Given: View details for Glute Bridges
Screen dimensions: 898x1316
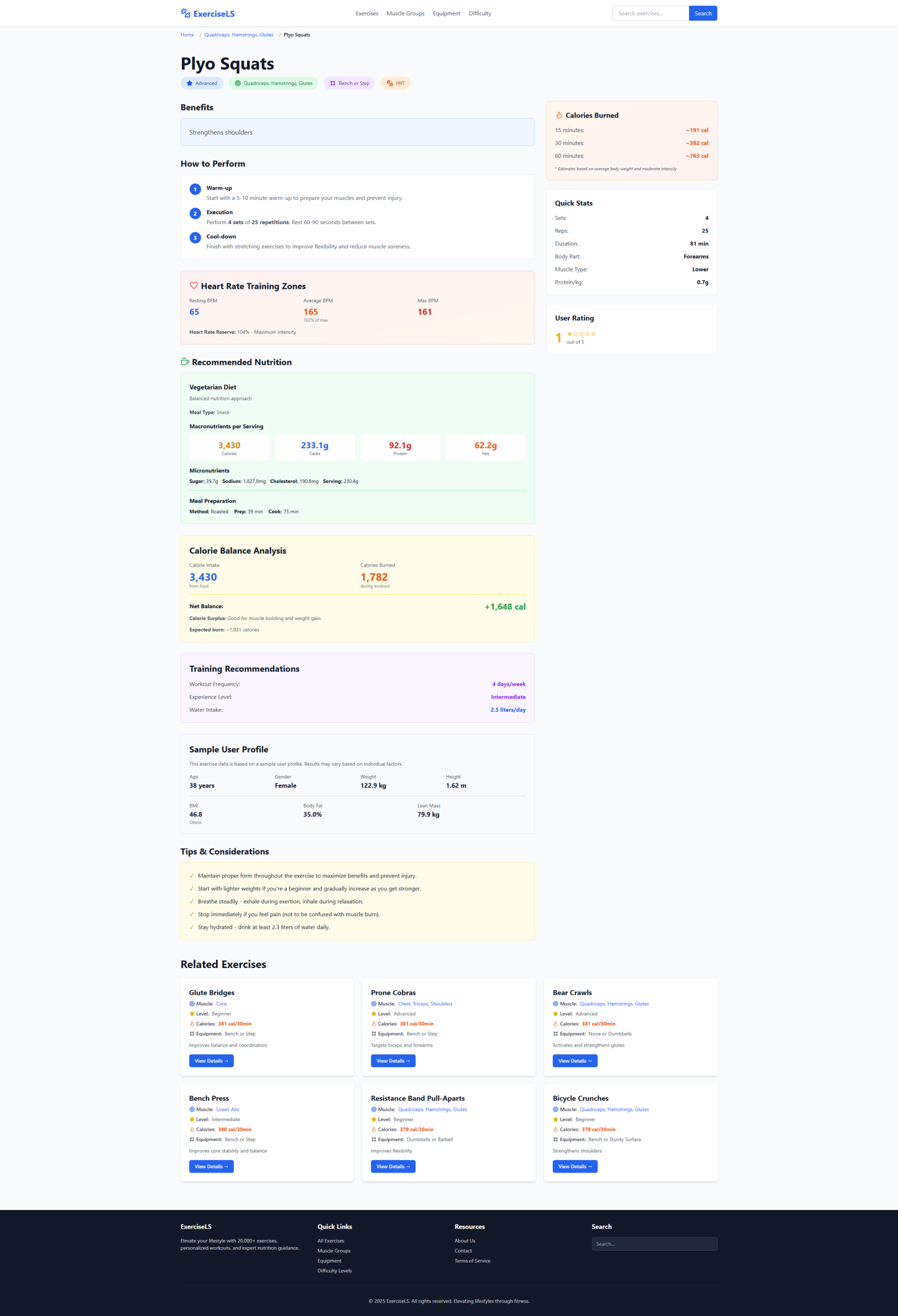Looking at the screenshot, I should [x=211, y=1061].
